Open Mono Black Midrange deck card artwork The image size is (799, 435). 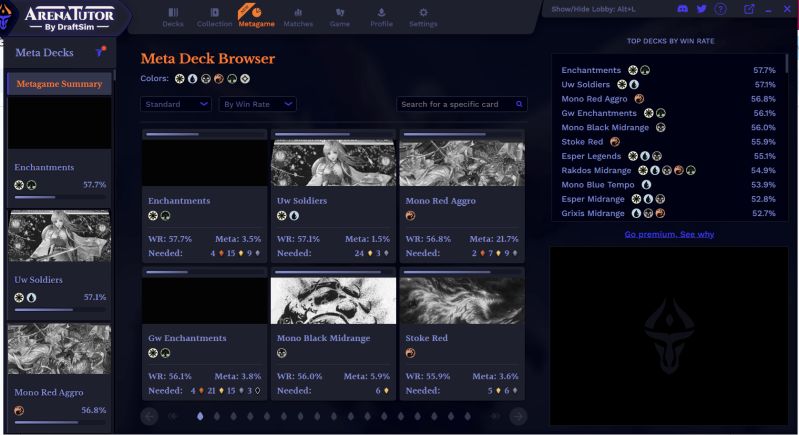click(x=333, y=301)
